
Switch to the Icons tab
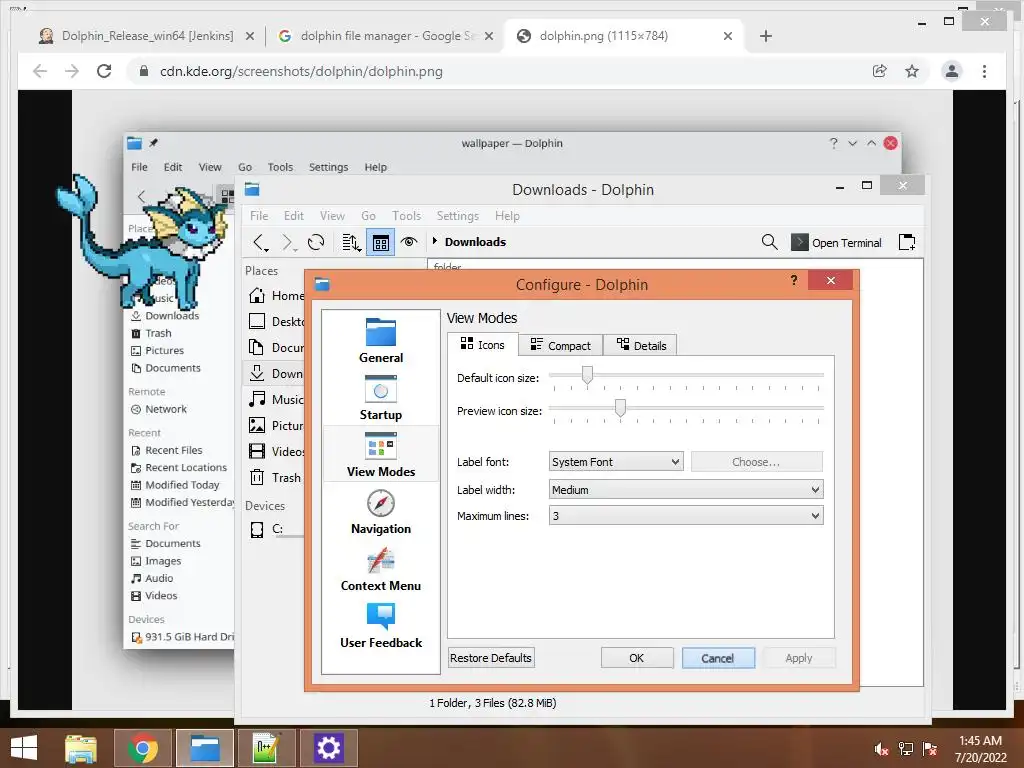coord(483,344)
